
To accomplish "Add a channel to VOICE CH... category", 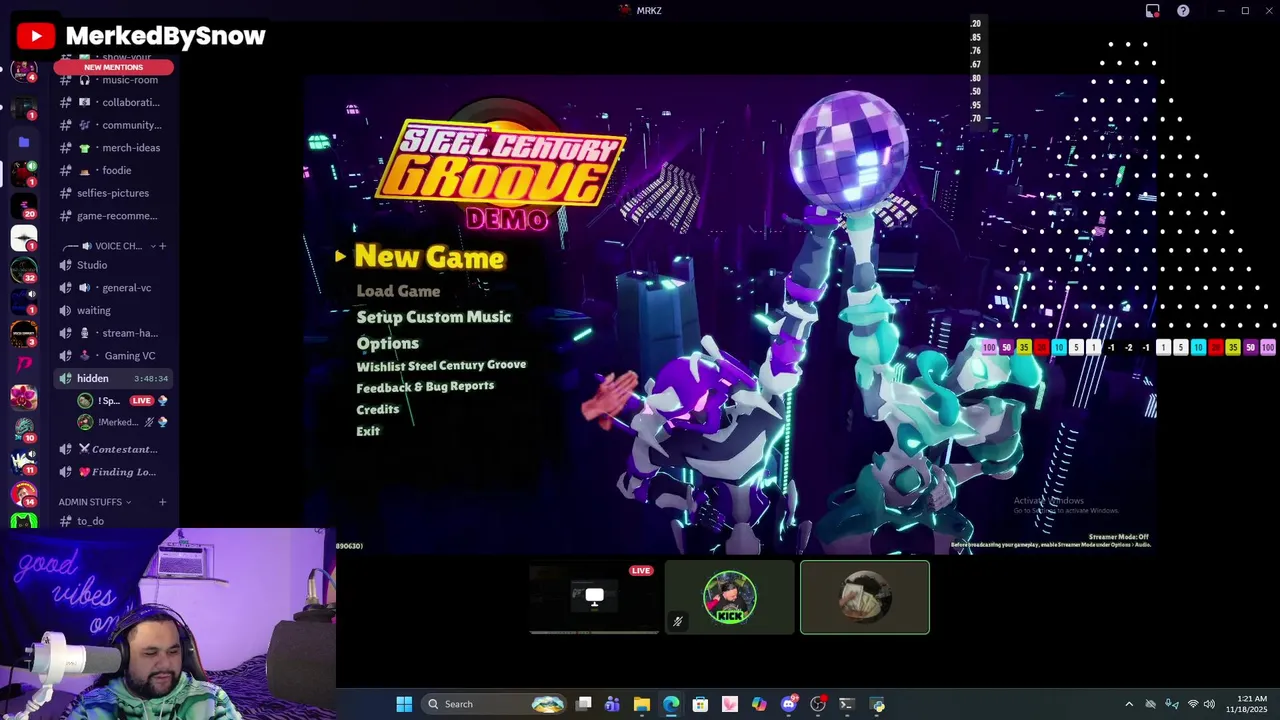I will pyautogui.click(x=162, y=246).
